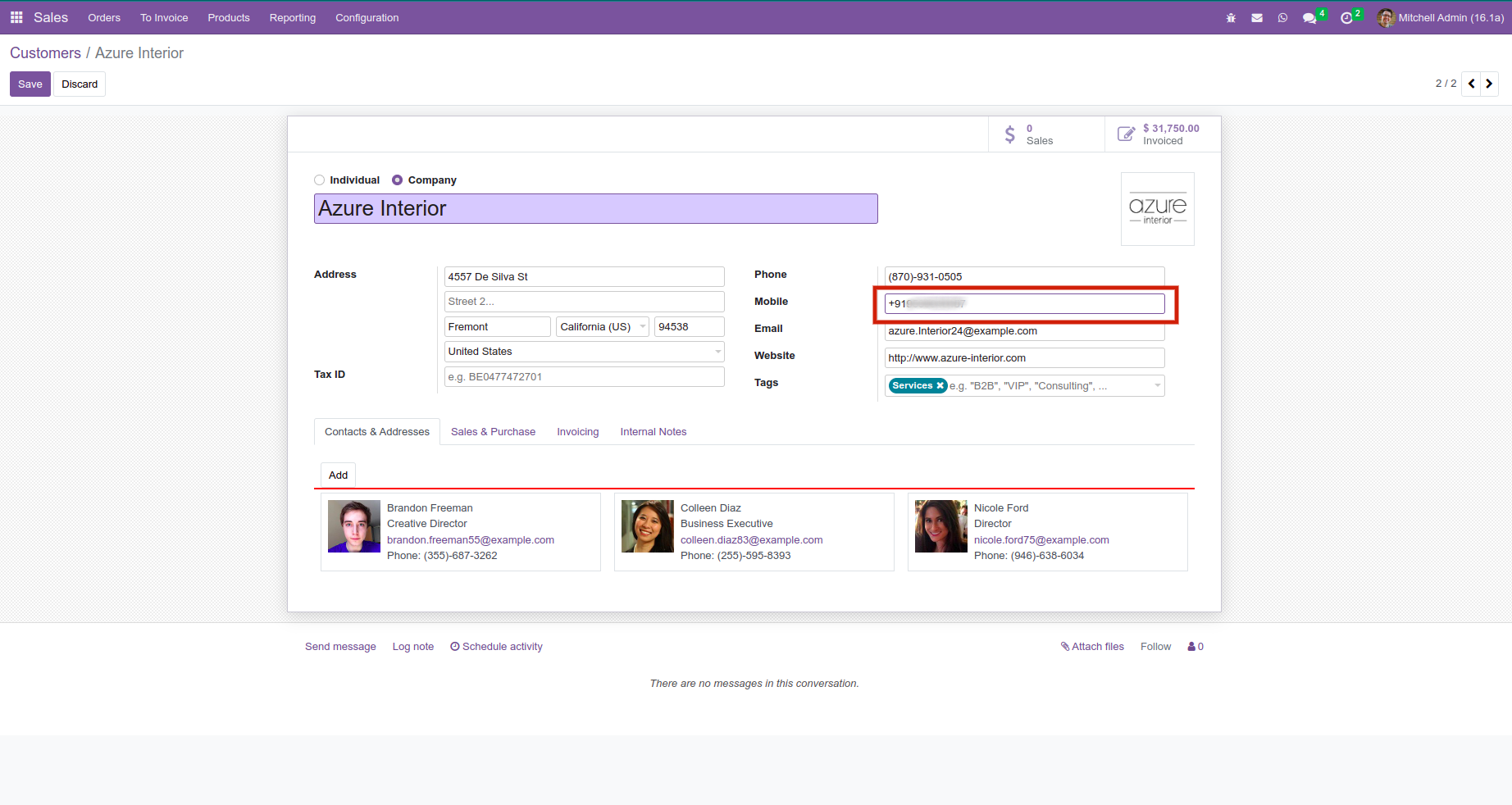The height and width of the screenshot is (805, 1512).
Task: Click the Mobile number field
Action: click(x=1025, y=304)
